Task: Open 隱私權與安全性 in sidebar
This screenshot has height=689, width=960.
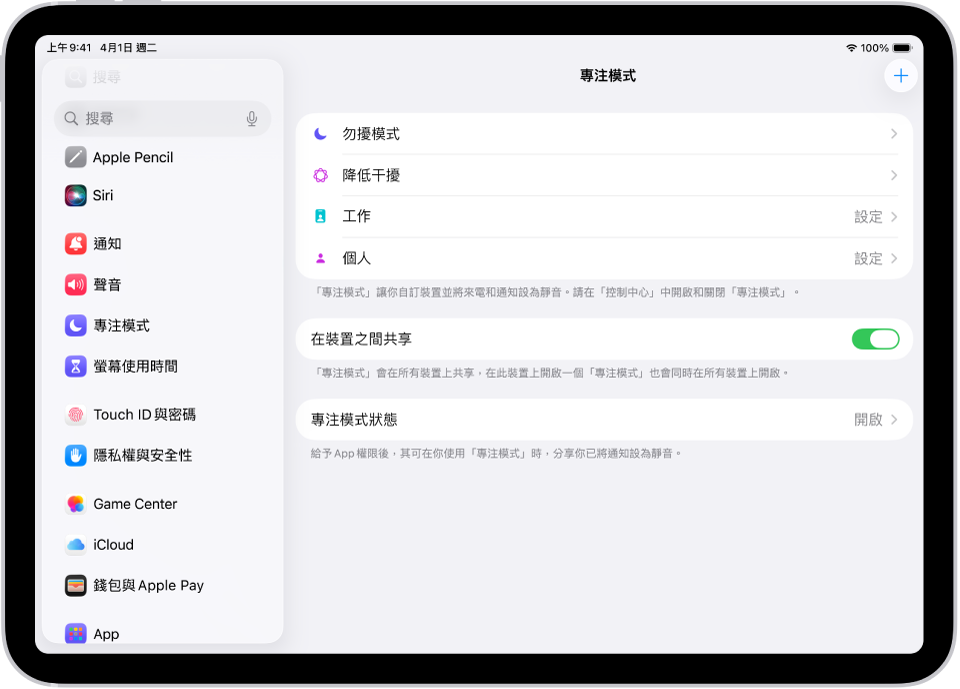Action: (163, 456)
